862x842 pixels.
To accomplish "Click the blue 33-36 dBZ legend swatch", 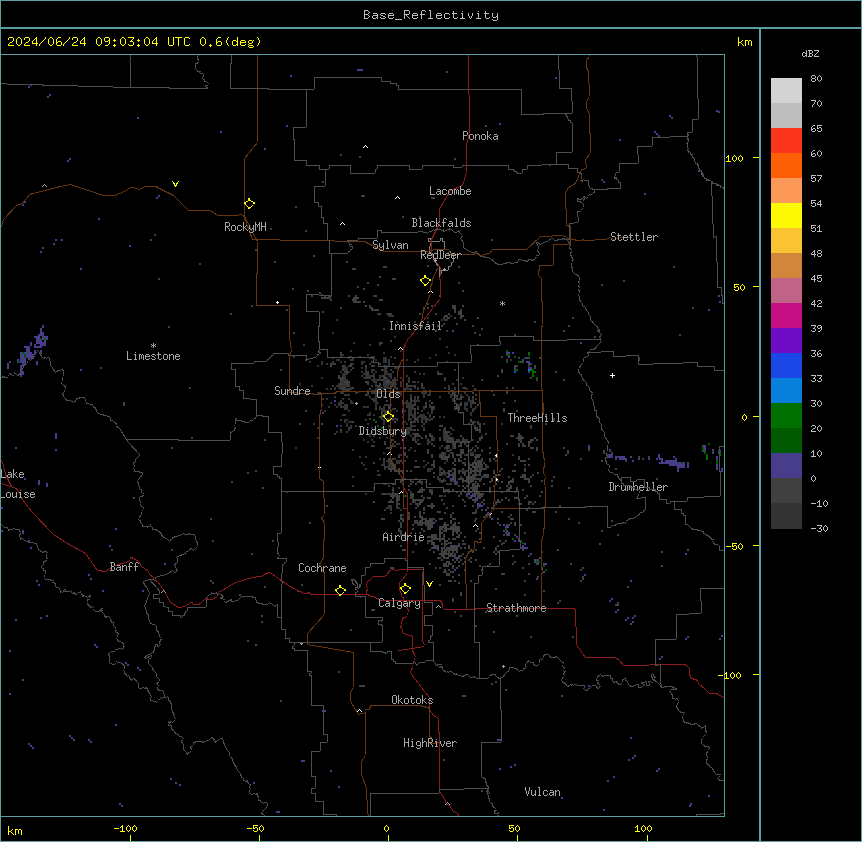I will click(x=786, y=365).
